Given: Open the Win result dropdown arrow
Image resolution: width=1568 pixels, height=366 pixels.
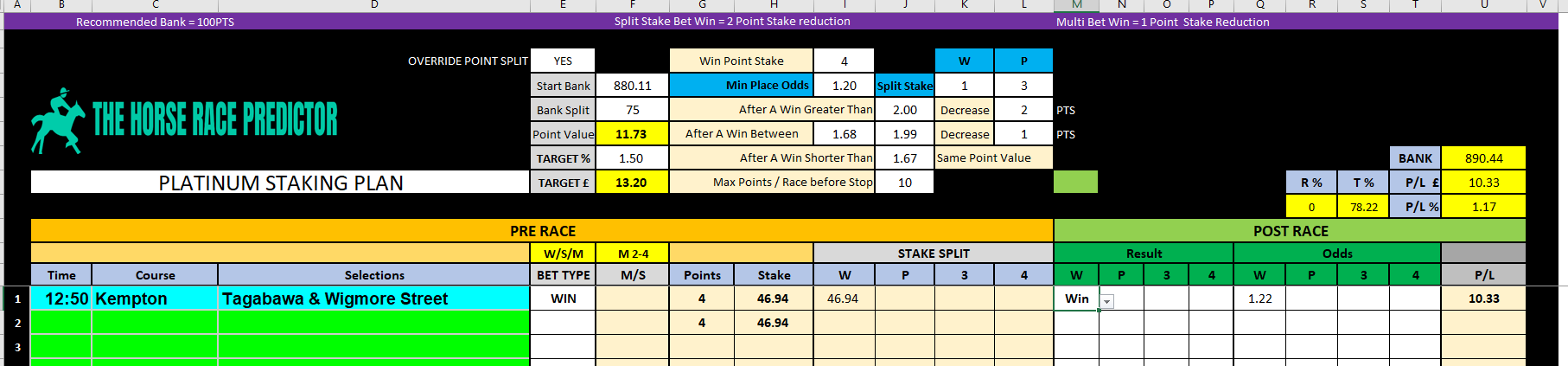Looking at the screenshot, I should pyautogui.click(x=1107, y=301).
